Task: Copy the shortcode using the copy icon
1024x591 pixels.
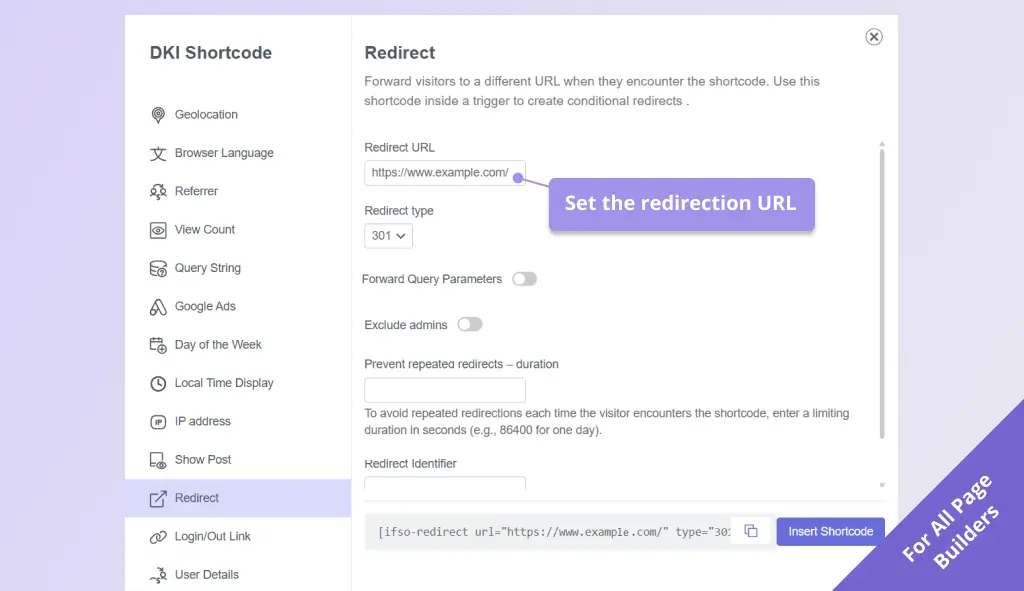Action: point(751,531)
